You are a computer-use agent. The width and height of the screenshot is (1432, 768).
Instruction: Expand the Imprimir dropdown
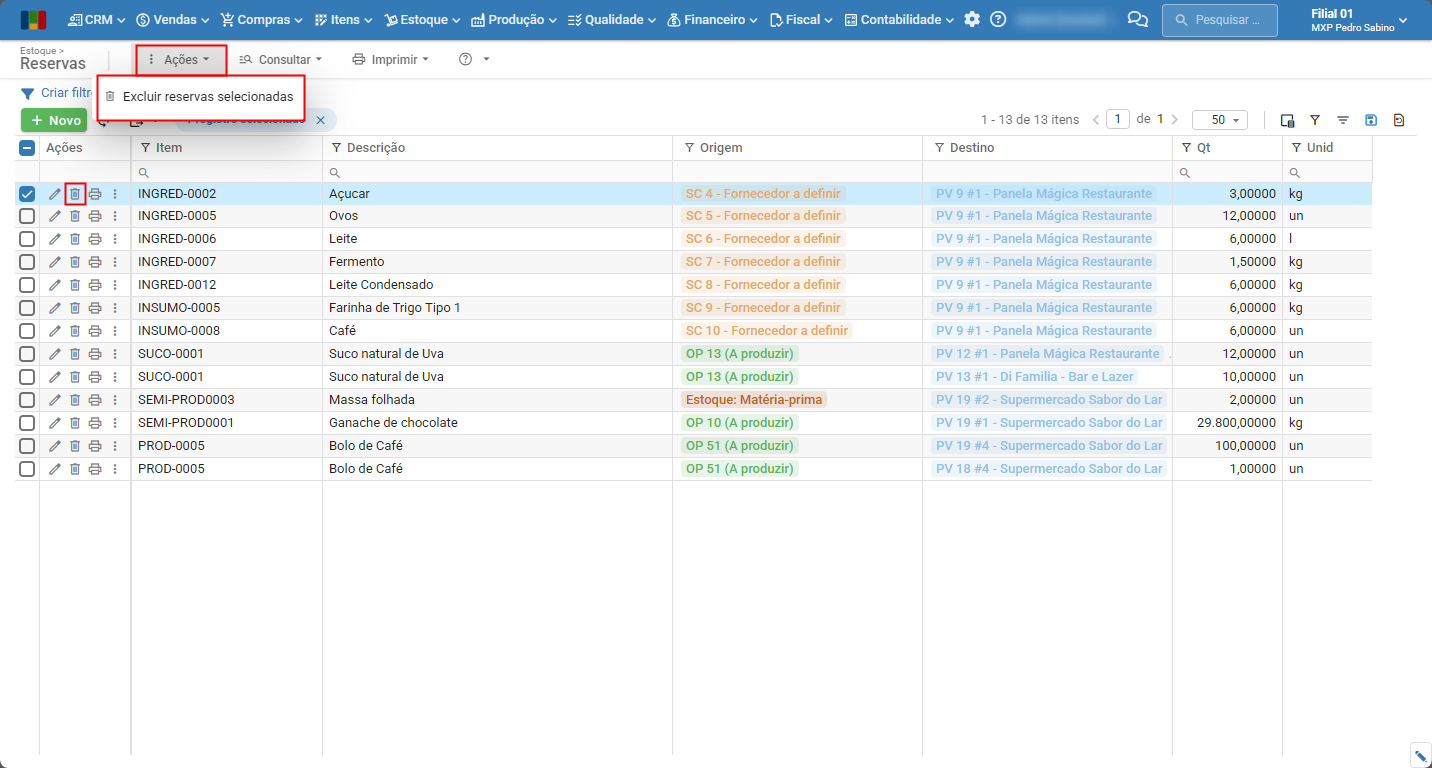click(390, 60)
